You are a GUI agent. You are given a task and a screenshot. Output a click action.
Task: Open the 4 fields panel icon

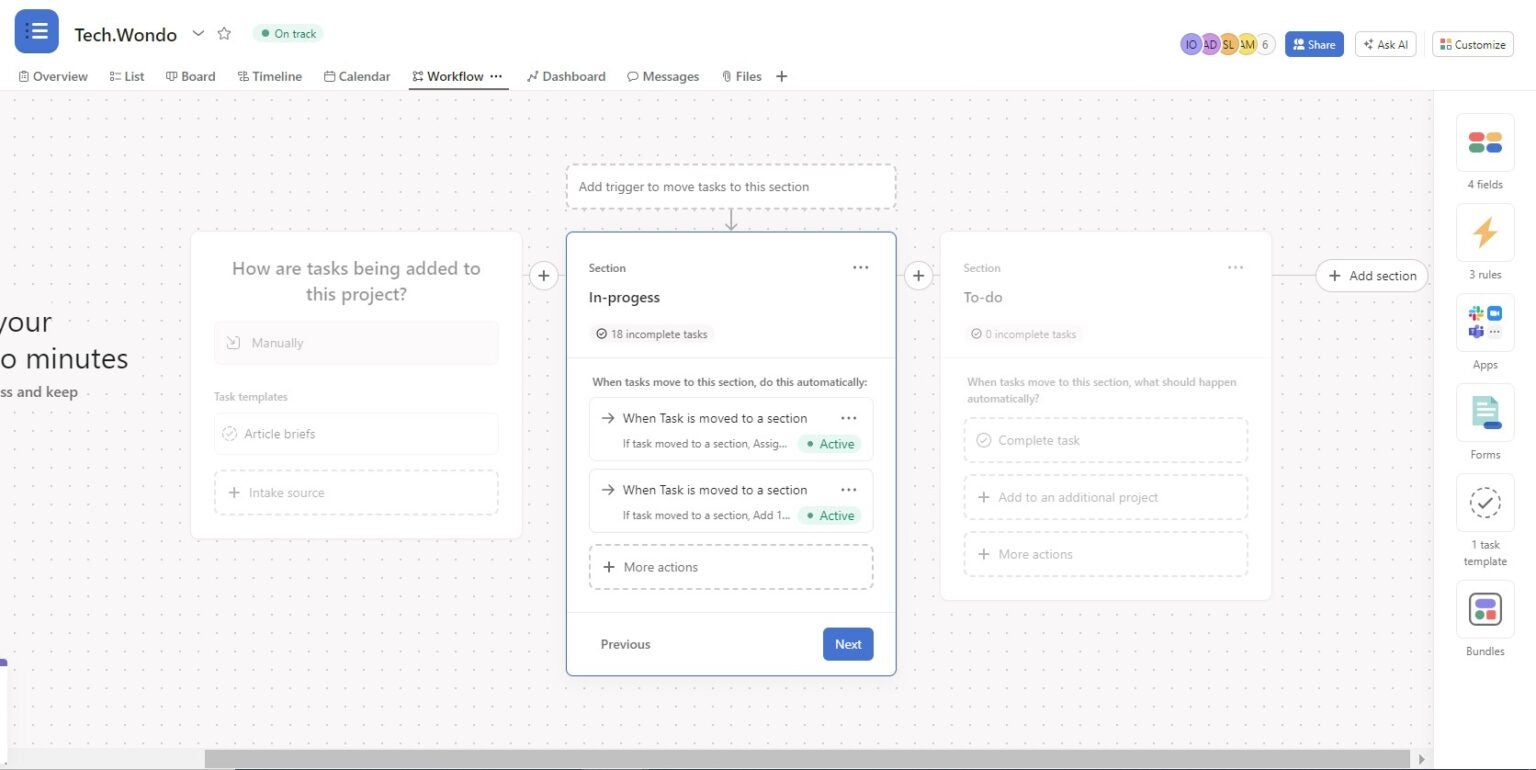point(1484,141)
